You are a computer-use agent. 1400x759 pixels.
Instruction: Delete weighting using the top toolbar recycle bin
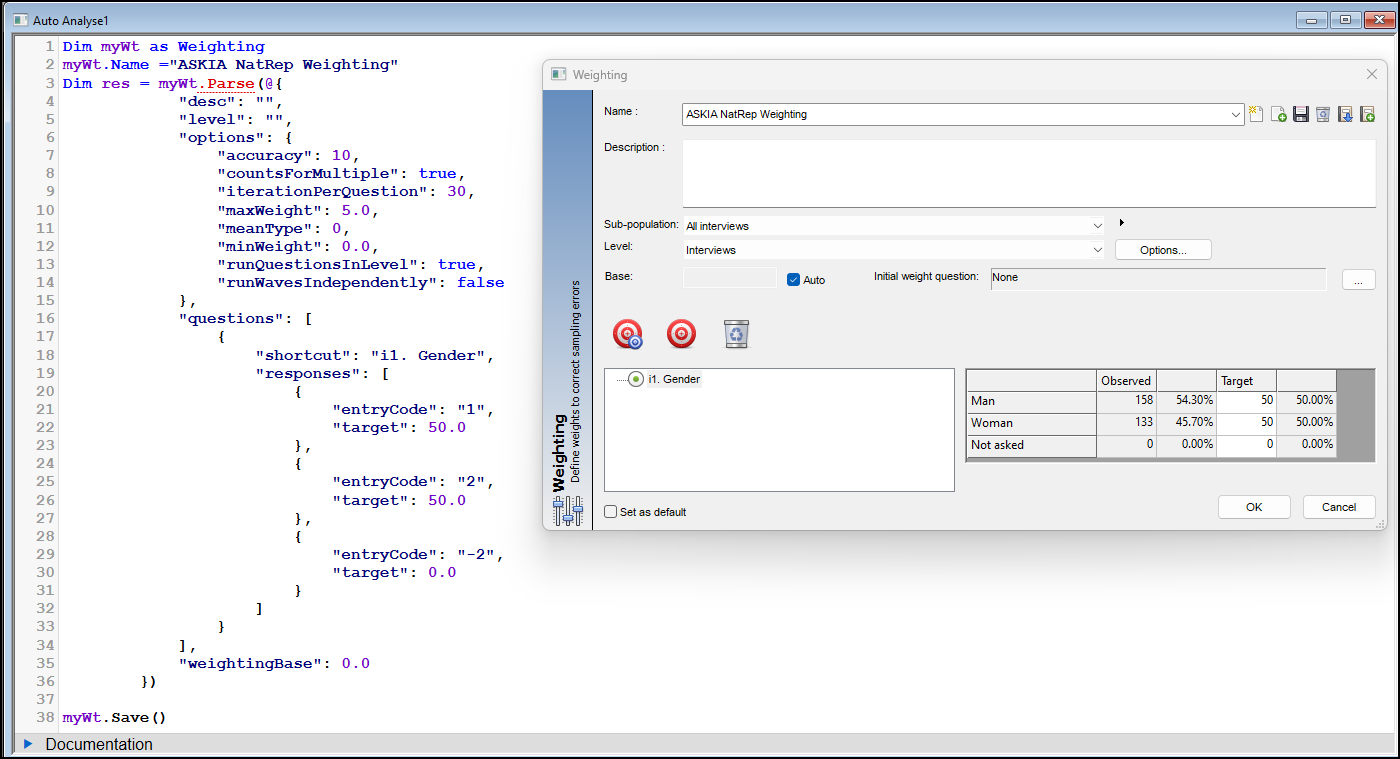(x=1323, y=114)
